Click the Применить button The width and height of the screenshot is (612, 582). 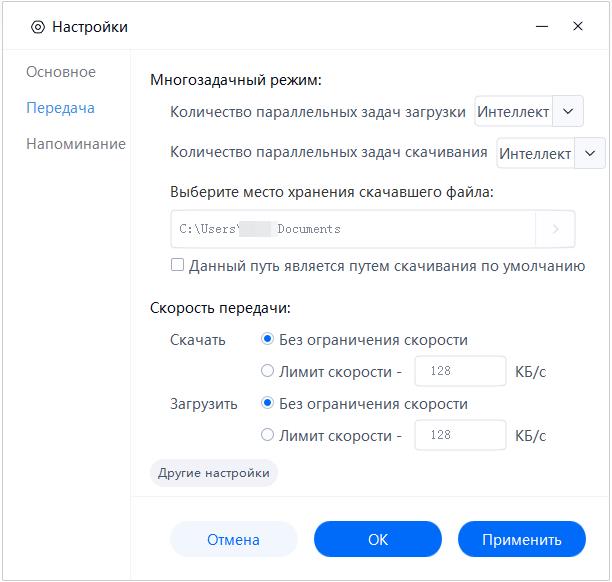click(521, 539)
